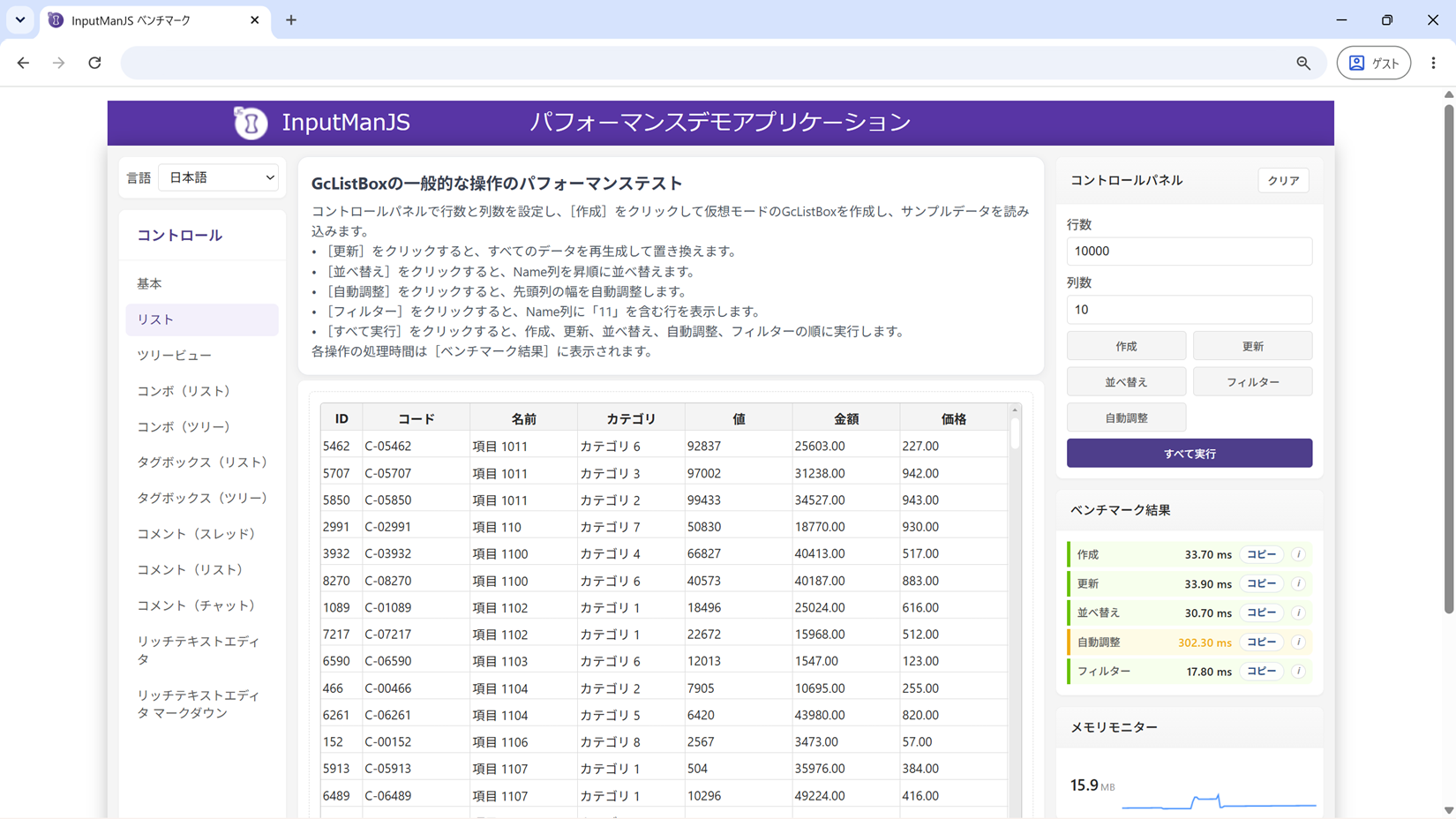Screen dimensions: 1456x819
Task: Close the InputManJS ベンチマーク tab
Action: click(254, 19)
